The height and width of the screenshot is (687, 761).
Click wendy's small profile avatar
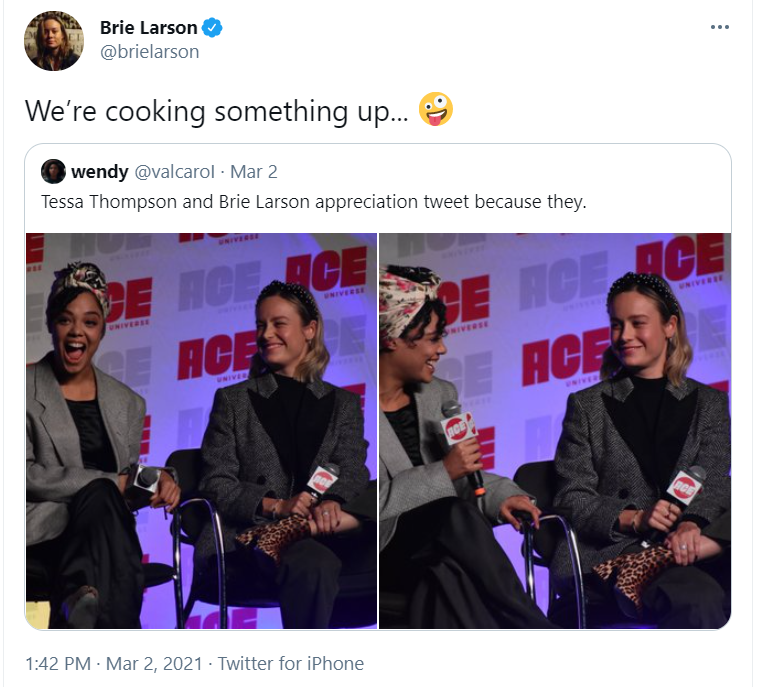point(53,171)
